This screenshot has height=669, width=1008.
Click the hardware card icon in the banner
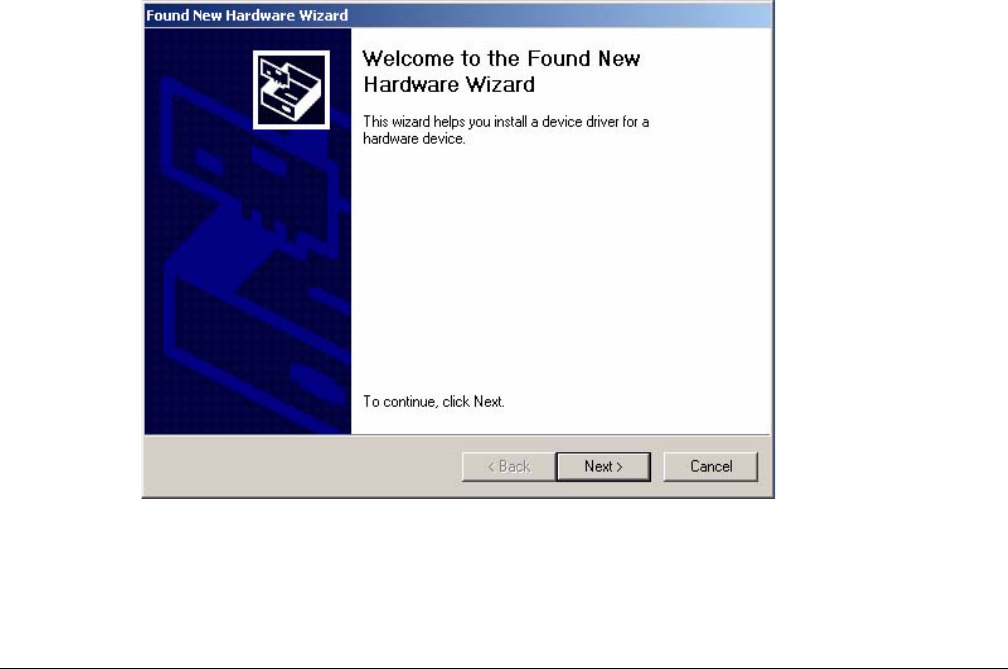point(291,90)
